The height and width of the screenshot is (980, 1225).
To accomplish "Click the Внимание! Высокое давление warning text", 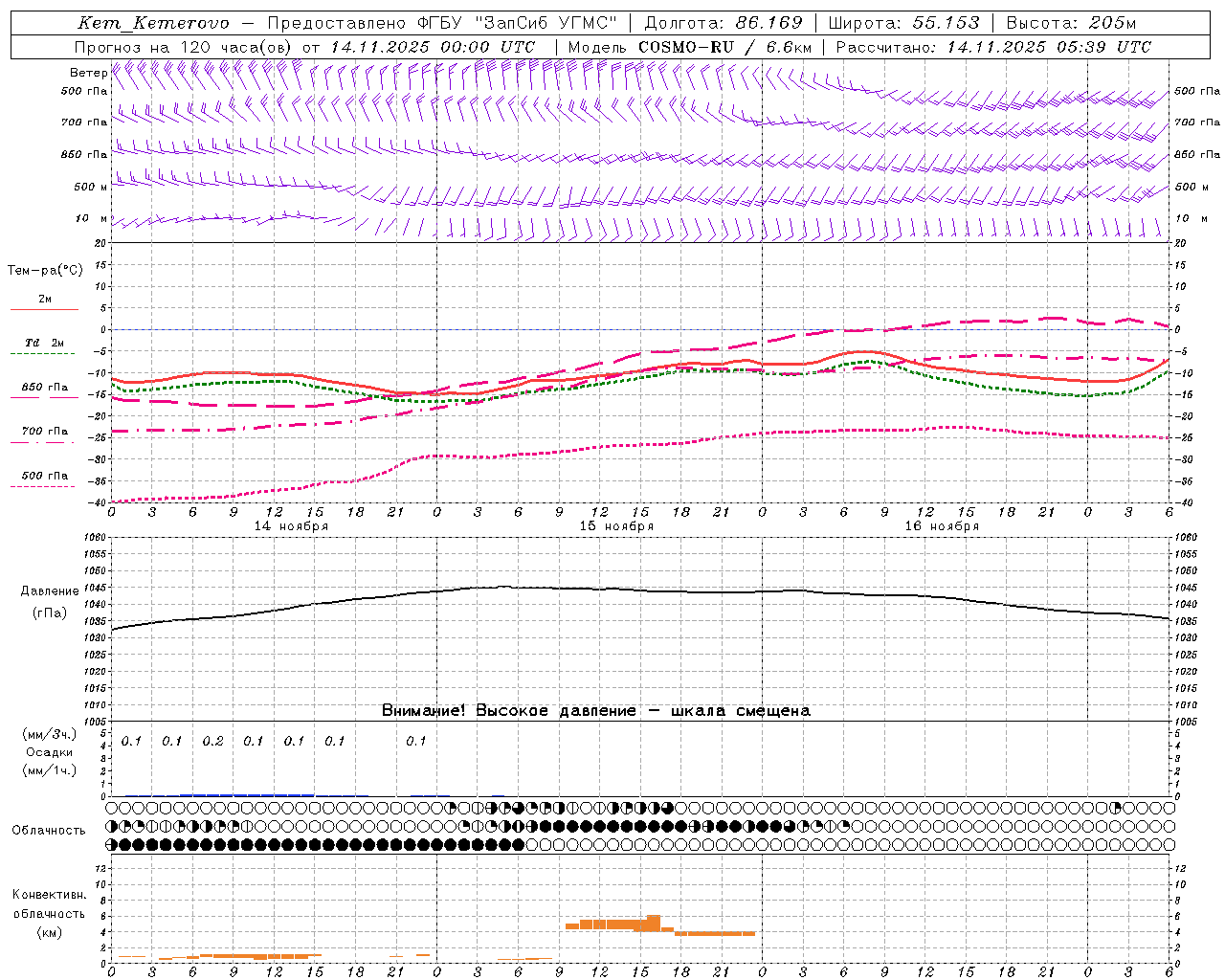I will [596, 711].
